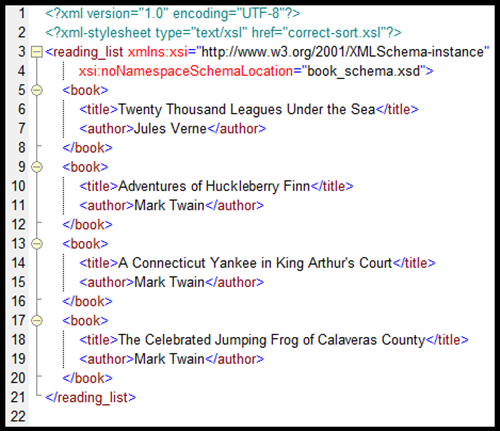The width and height of the screenshot is (500, 431).
Task: Click the closing book tag on line 16
Action: tap(87, 301)
